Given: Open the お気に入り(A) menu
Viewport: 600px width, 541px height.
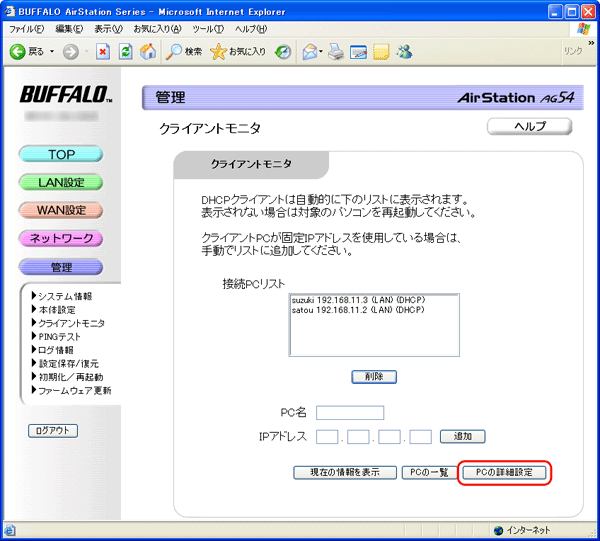Looking at the screenshot, I should (x=157, y=29).
